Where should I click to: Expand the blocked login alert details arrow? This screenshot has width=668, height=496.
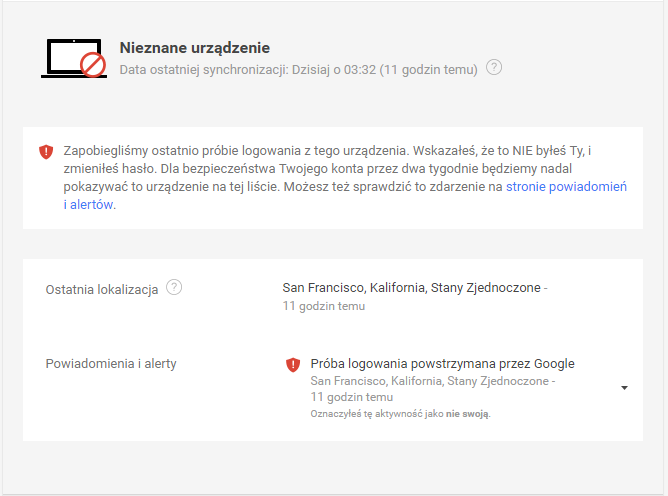(x=624, y=388)
